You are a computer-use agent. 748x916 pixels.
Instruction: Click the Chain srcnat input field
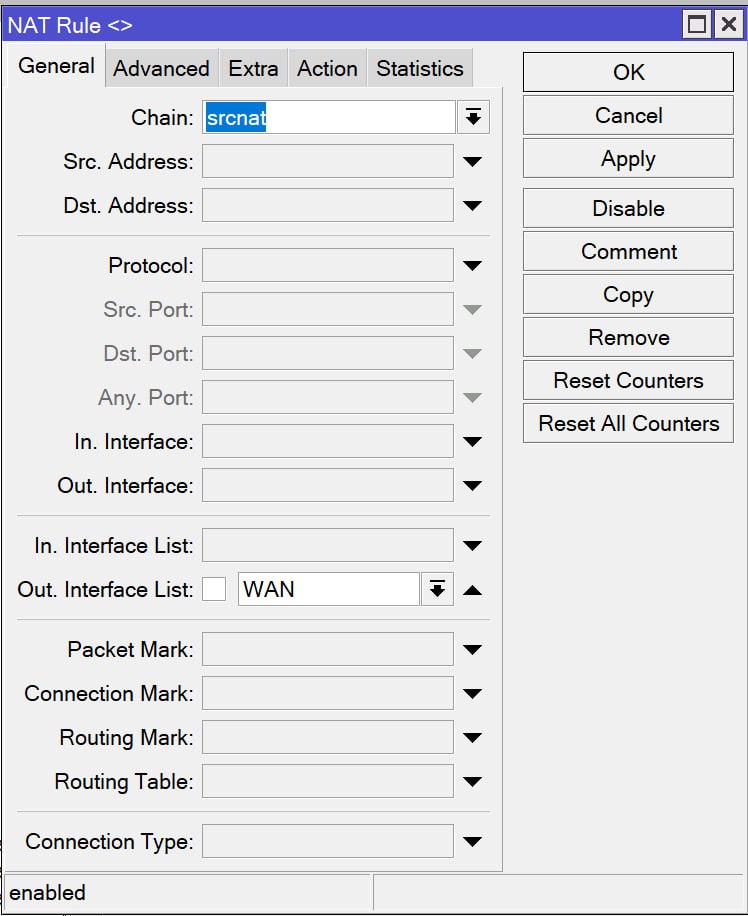pos(328,117)
